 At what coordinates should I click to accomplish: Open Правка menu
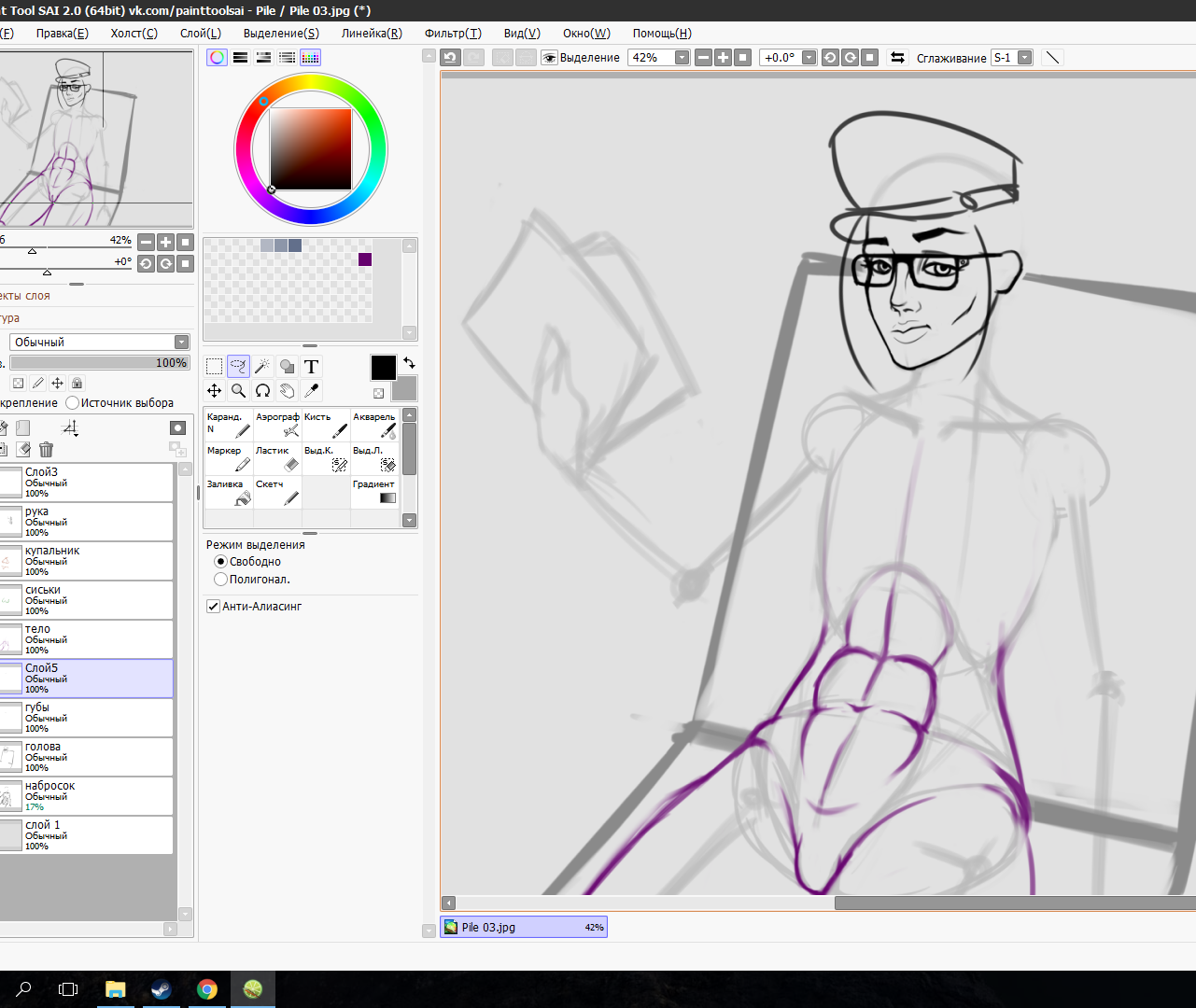point(63,33)
